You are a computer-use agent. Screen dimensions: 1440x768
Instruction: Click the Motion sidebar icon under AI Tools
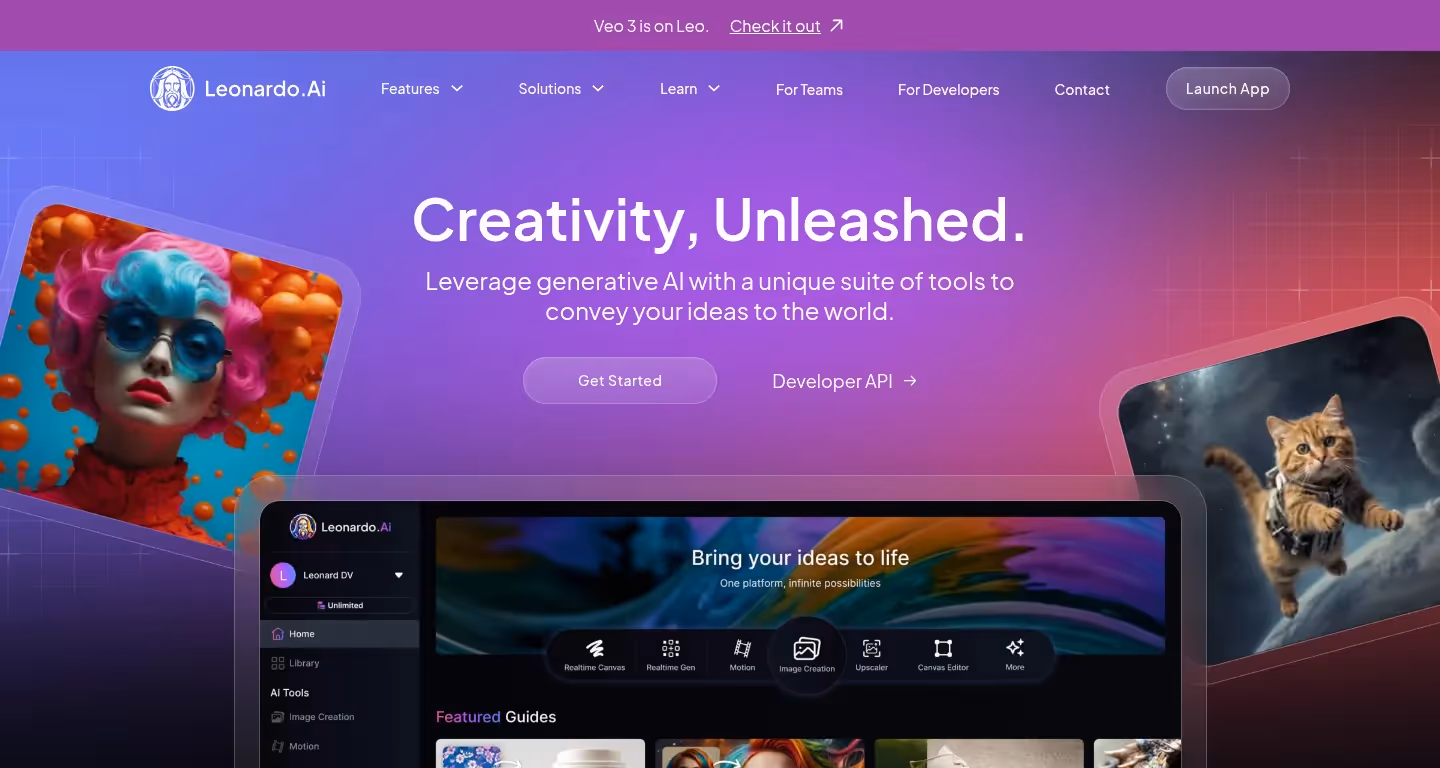point(277,746)
